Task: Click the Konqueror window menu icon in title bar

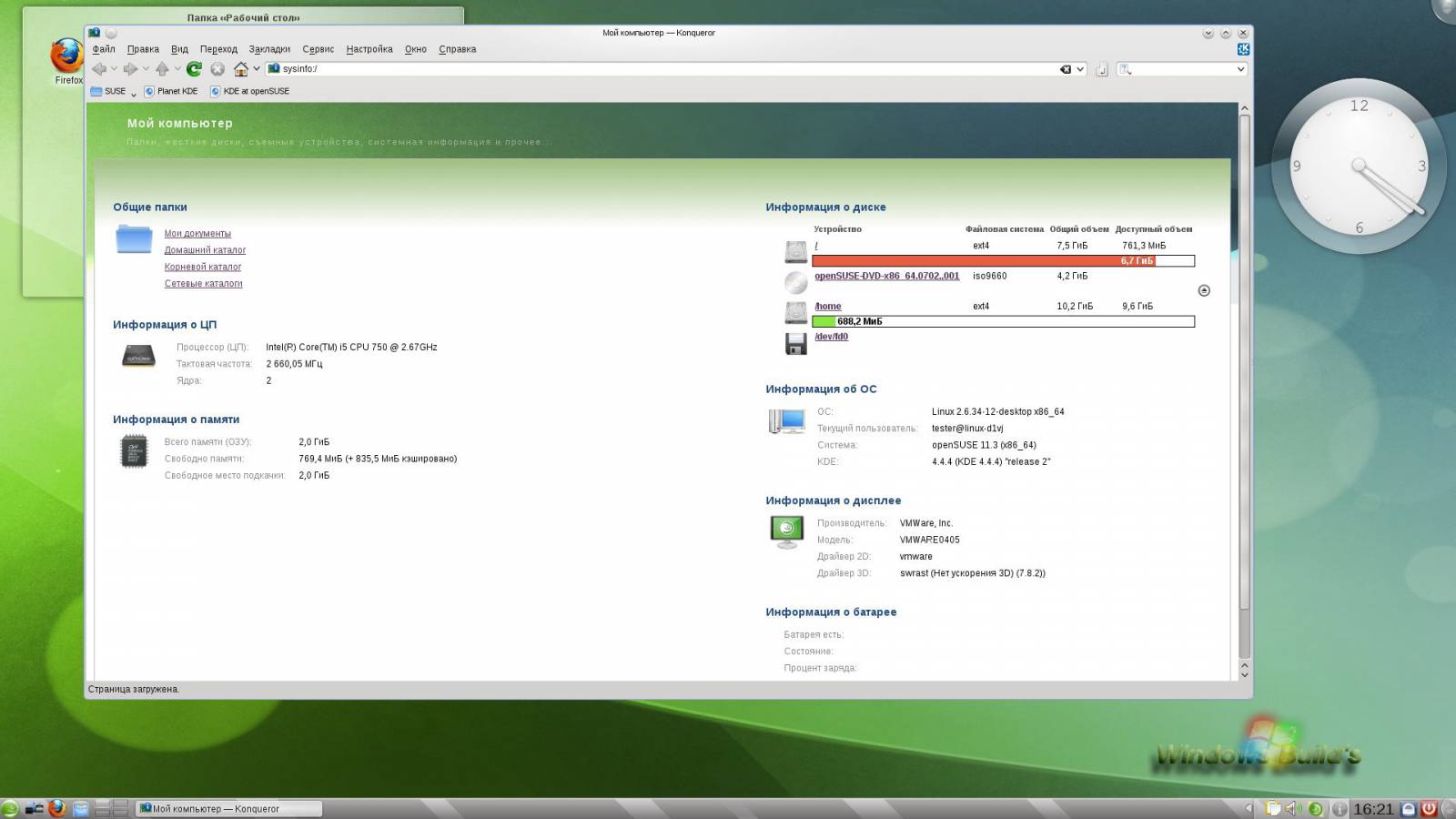Action: point(95,33)
